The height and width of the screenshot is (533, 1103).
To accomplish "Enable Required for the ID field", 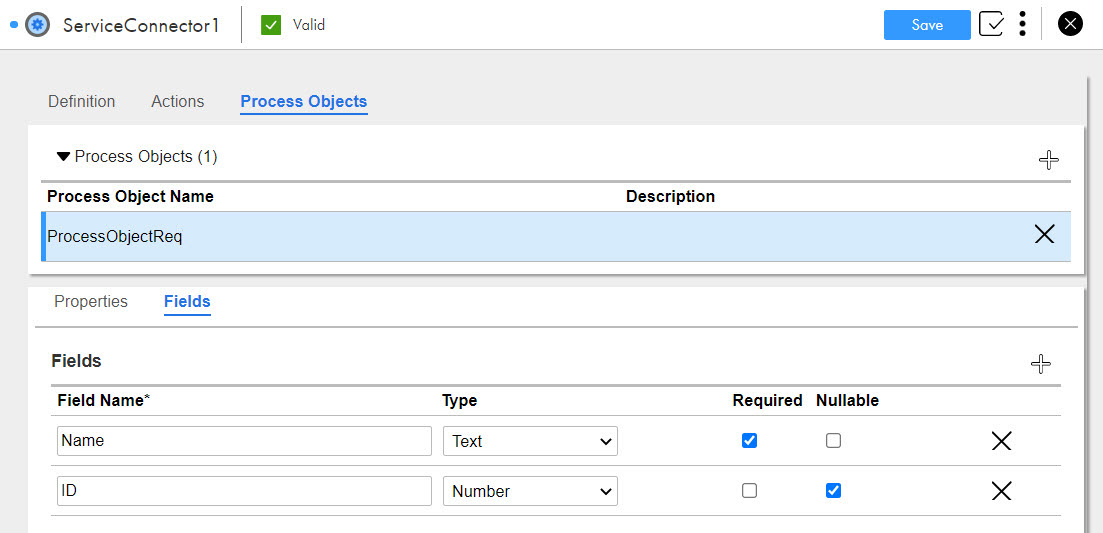I will (x=749, y=491).
